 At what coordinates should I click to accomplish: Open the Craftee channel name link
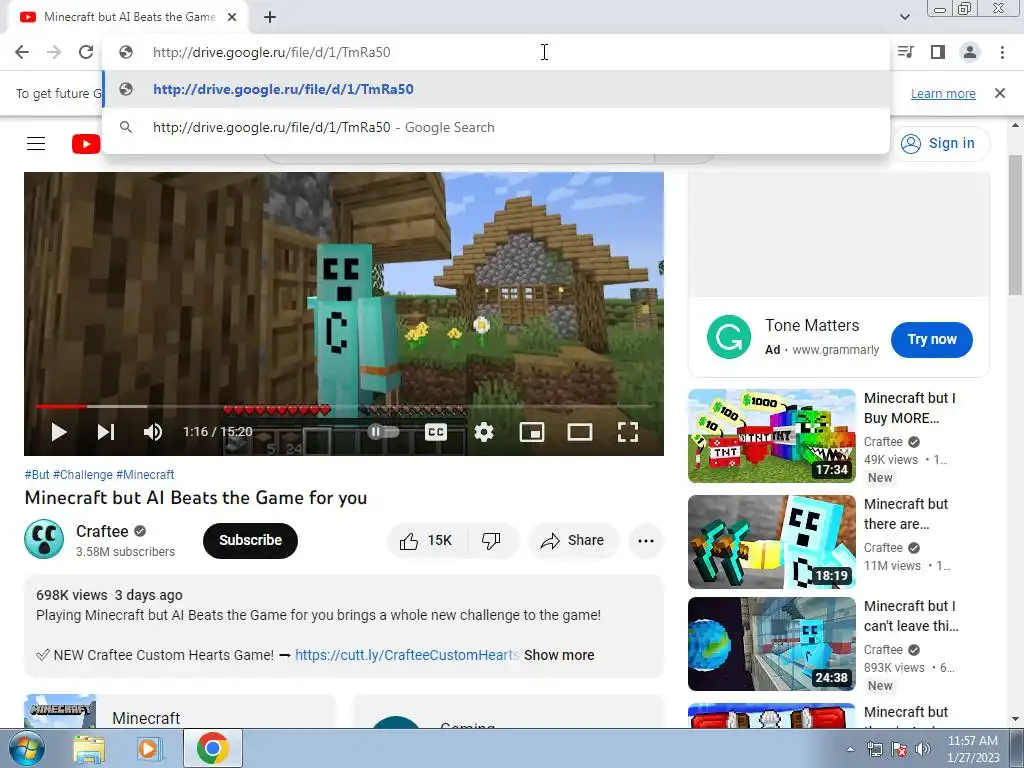pos(102,532)
